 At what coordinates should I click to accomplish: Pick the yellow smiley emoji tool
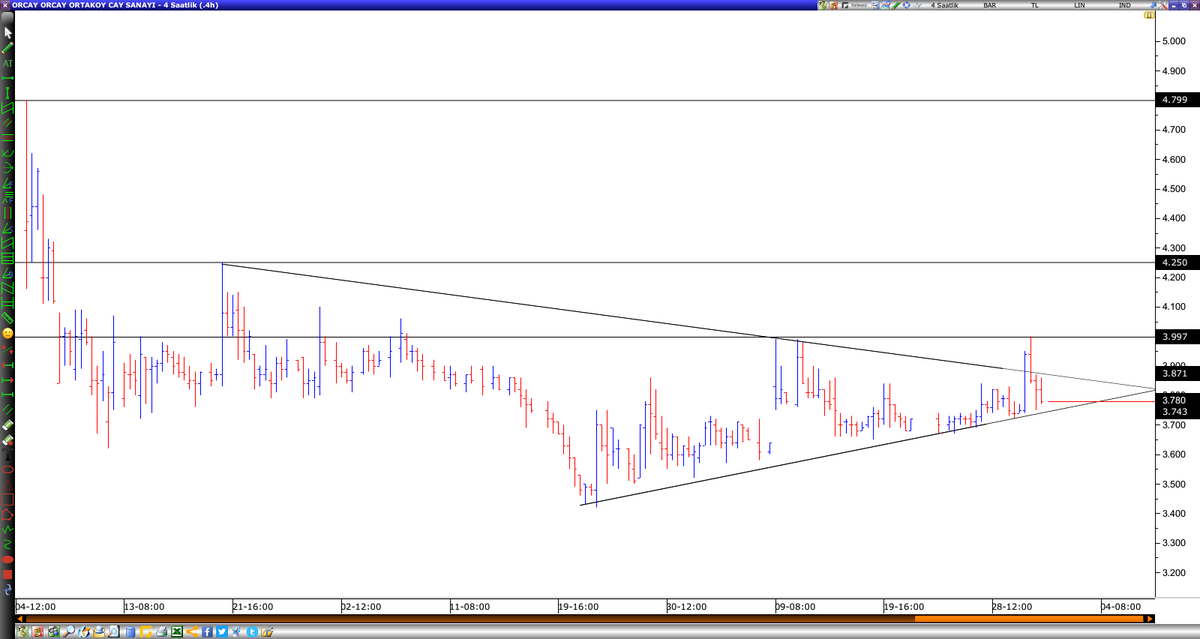(x=7, y=332)
